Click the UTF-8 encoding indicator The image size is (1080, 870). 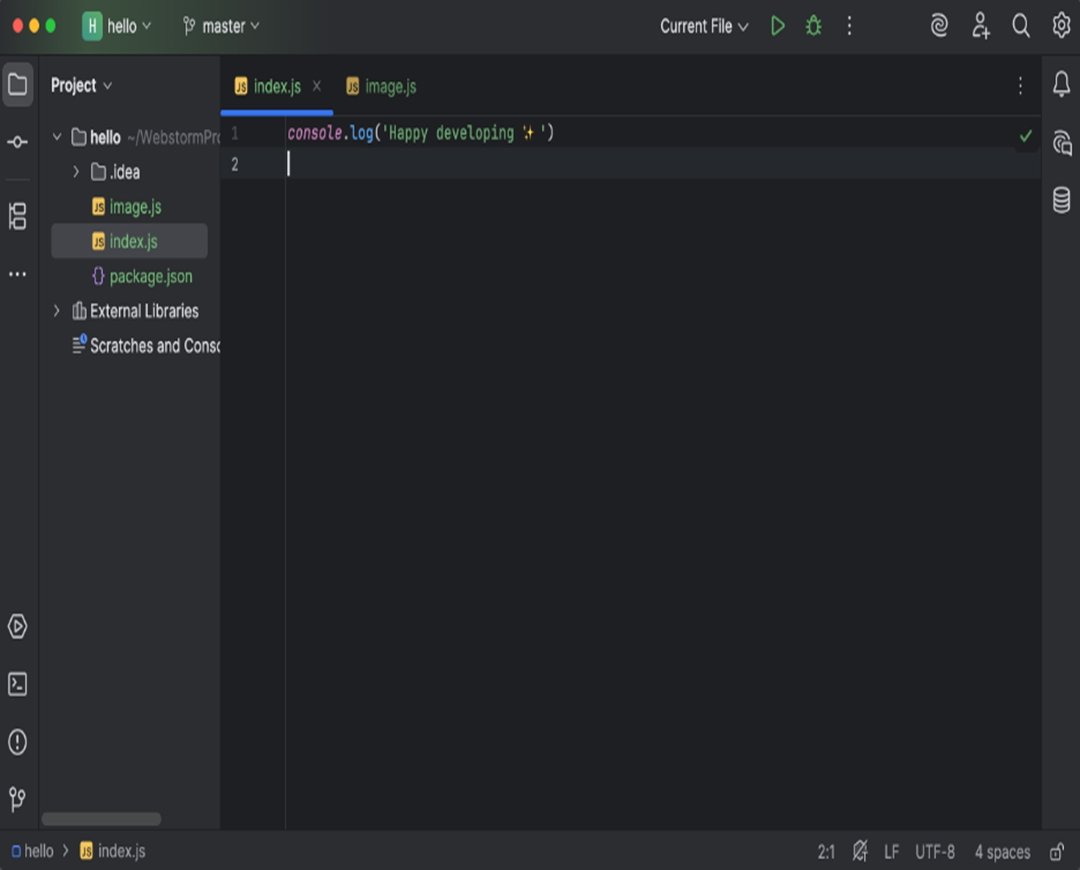935,852
